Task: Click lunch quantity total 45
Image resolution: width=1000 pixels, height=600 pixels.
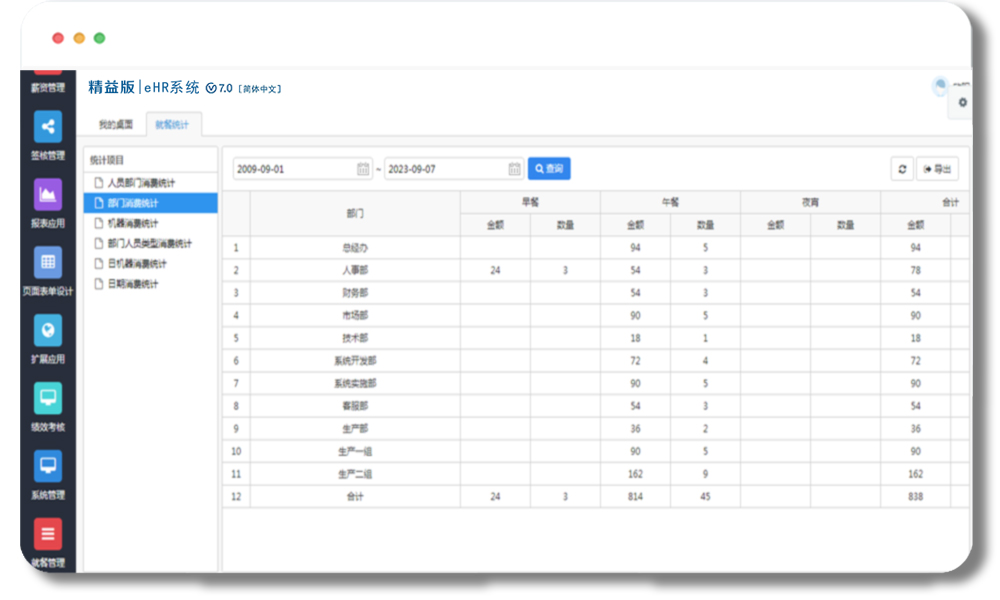Action: (705, 497)
